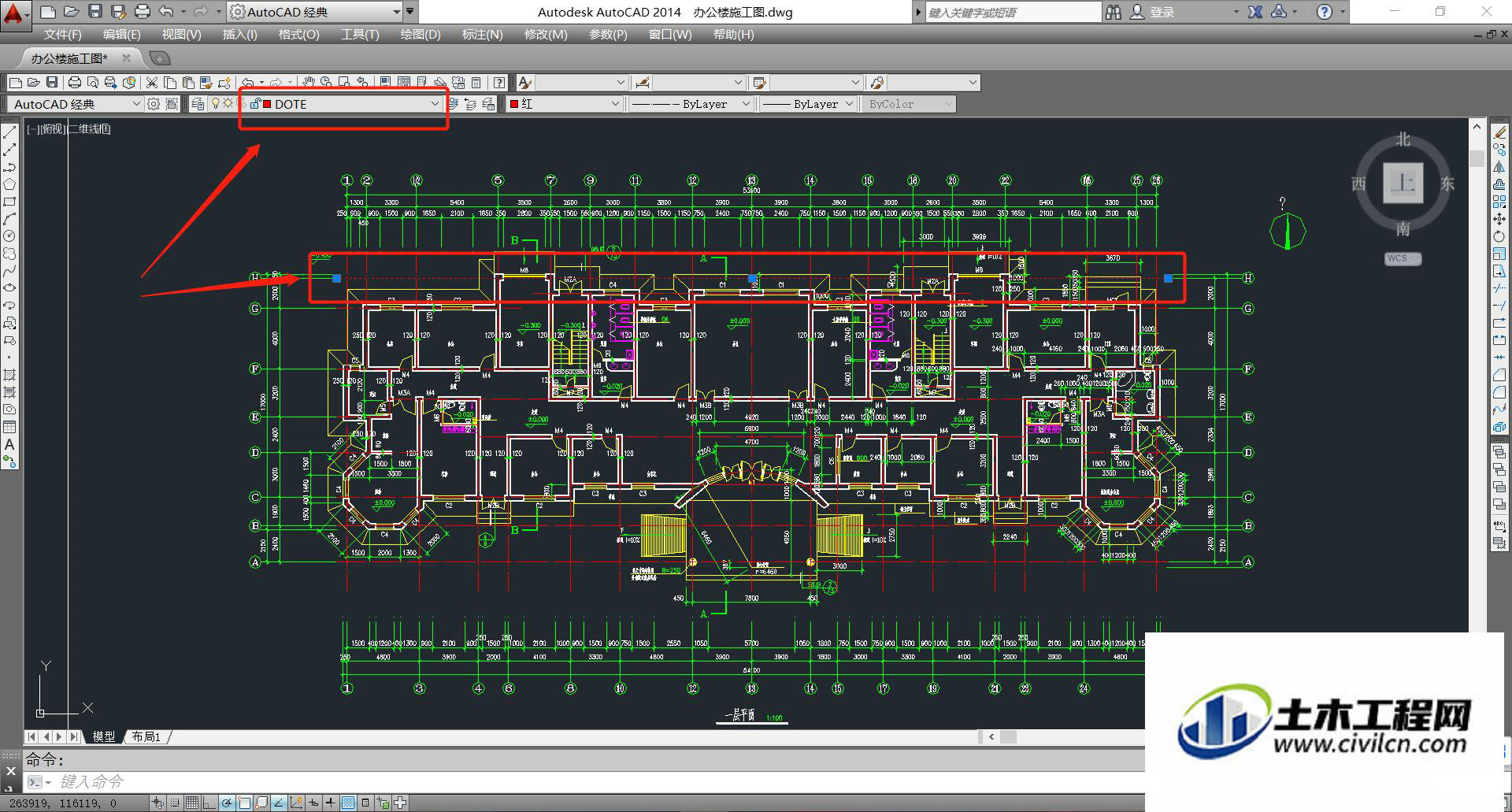The height and width of the screenshot is (812, 1512).
Task: Switch to the 布局1 layout tab
Action: coord(146,736)
